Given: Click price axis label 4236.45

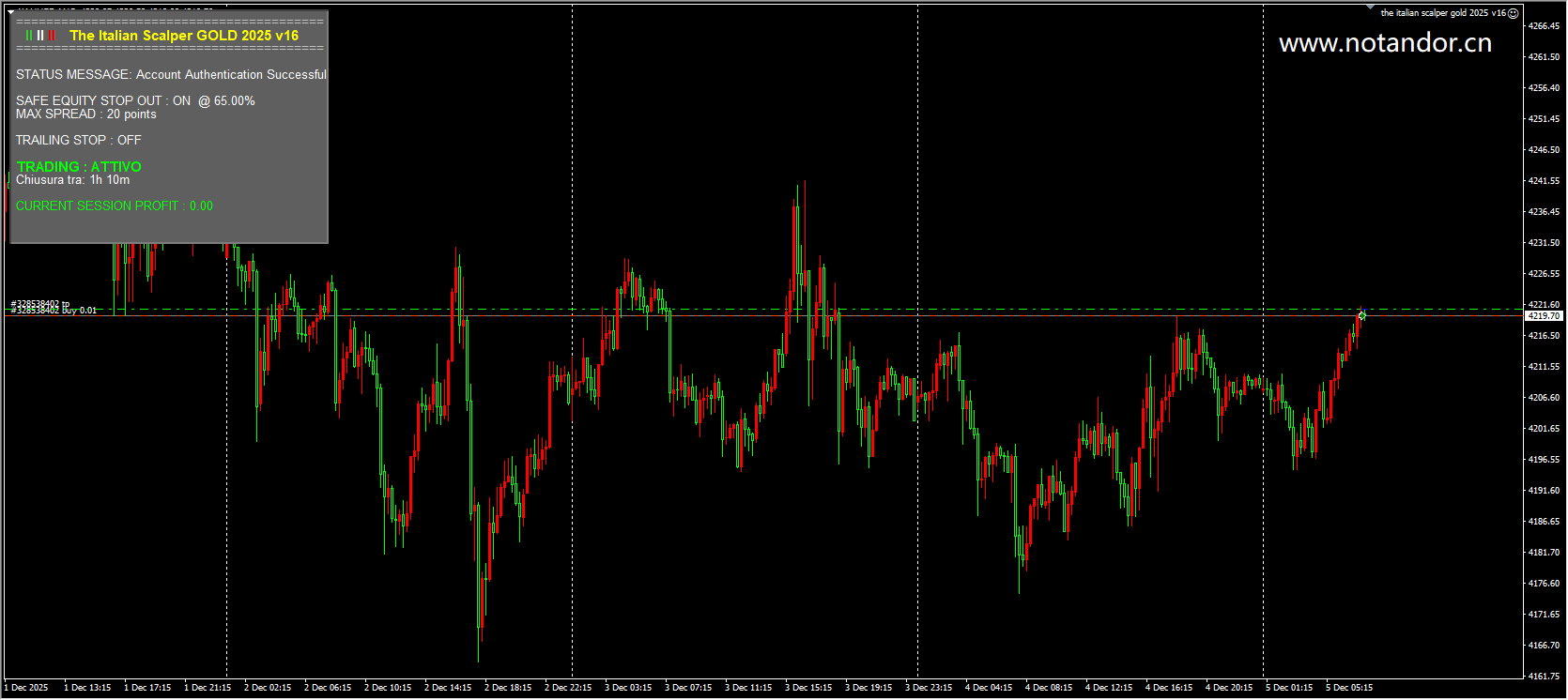Looking at the screenshot, I should (1544, 212).
